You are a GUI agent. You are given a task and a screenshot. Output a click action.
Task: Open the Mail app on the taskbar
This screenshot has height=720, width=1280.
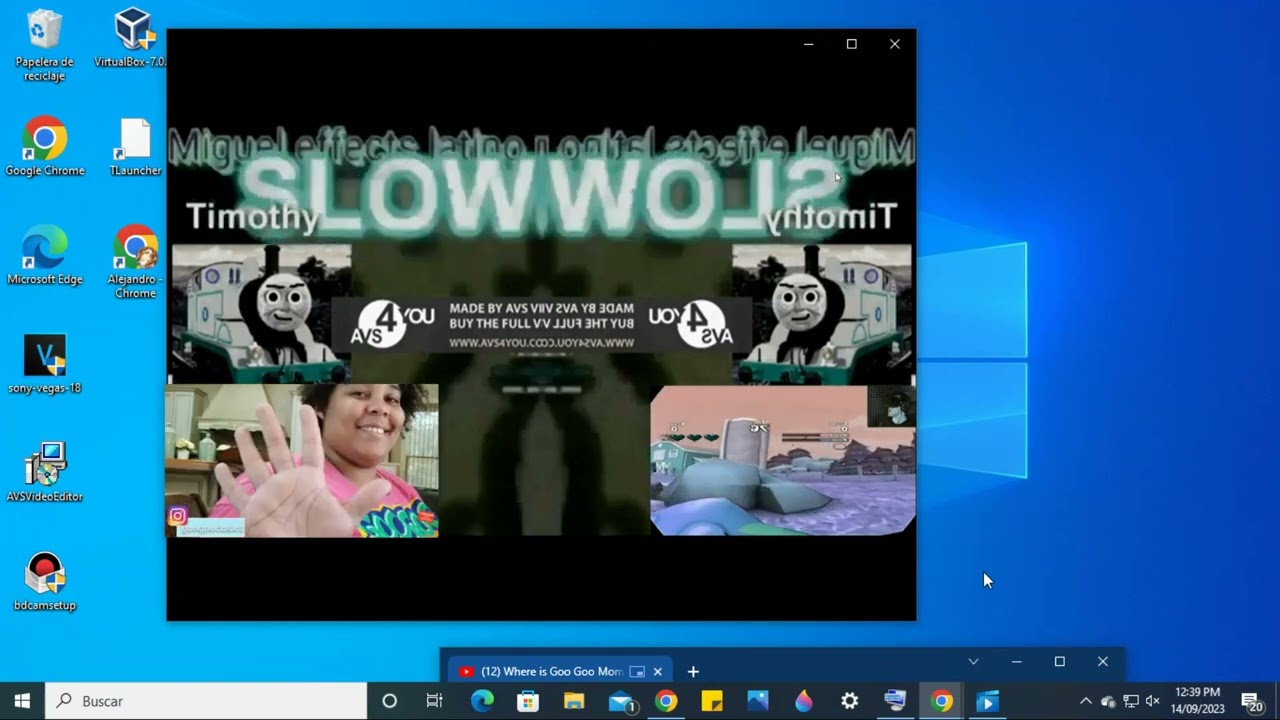[621, 701]
